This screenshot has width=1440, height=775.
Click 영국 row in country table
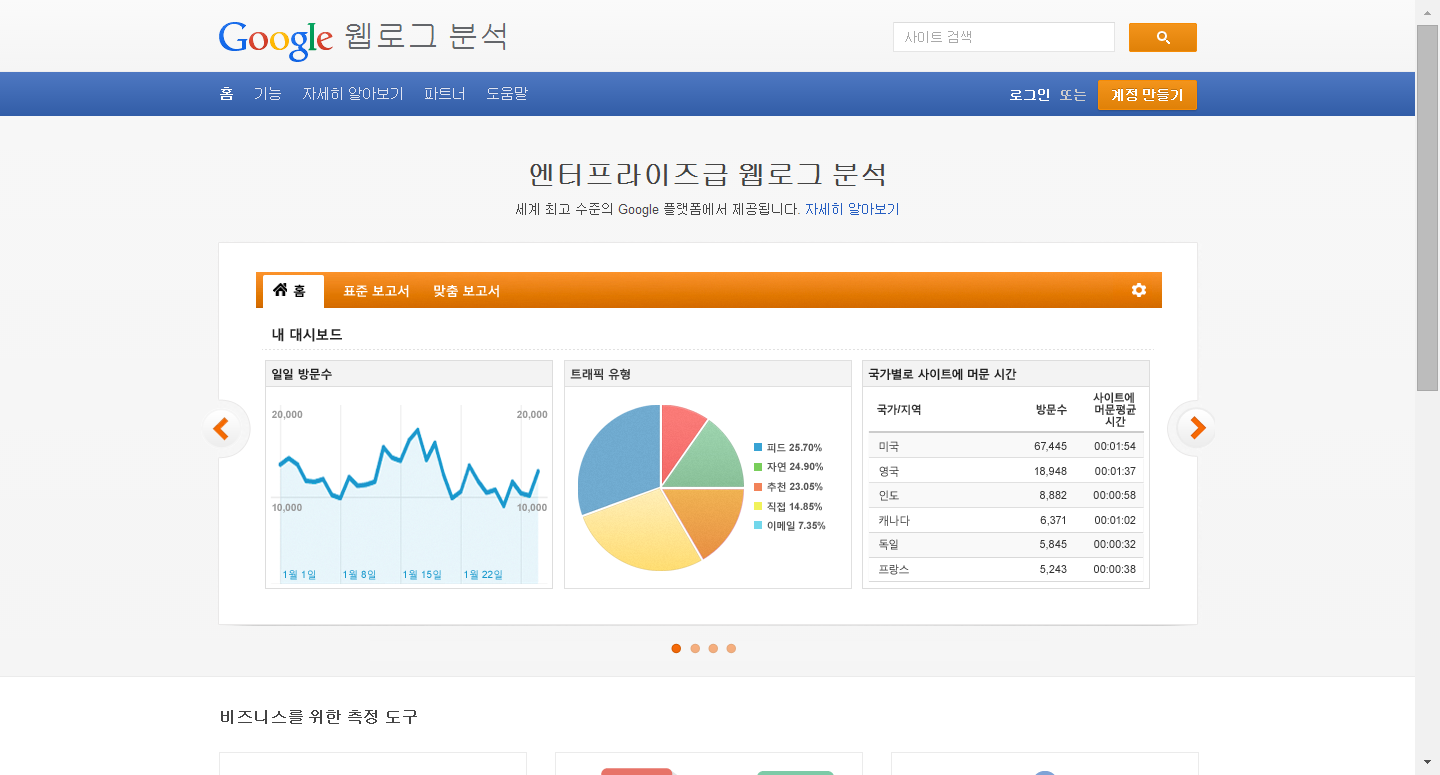pos(1006,471)
